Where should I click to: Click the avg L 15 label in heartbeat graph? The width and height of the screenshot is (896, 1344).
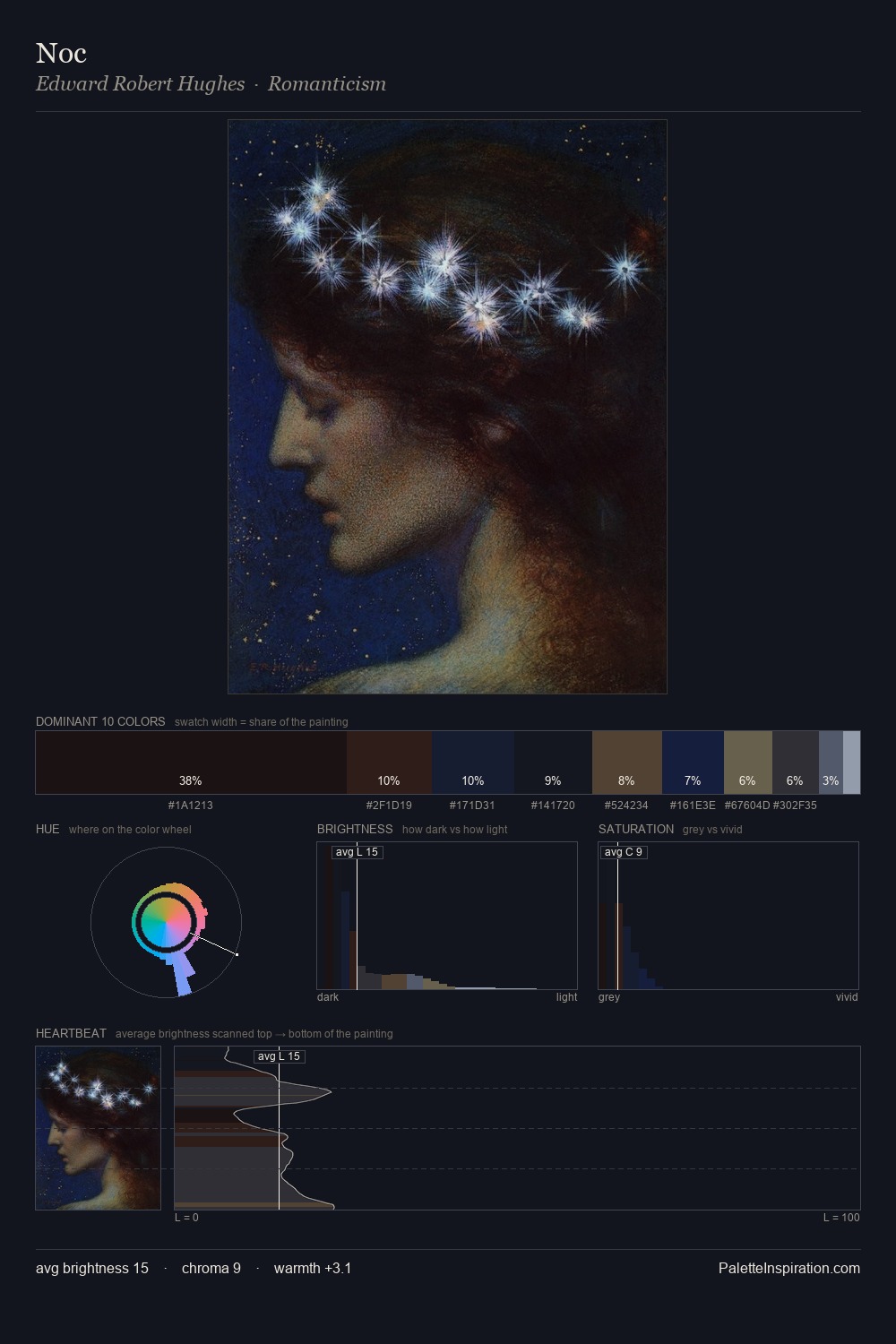coord(279,1056)
